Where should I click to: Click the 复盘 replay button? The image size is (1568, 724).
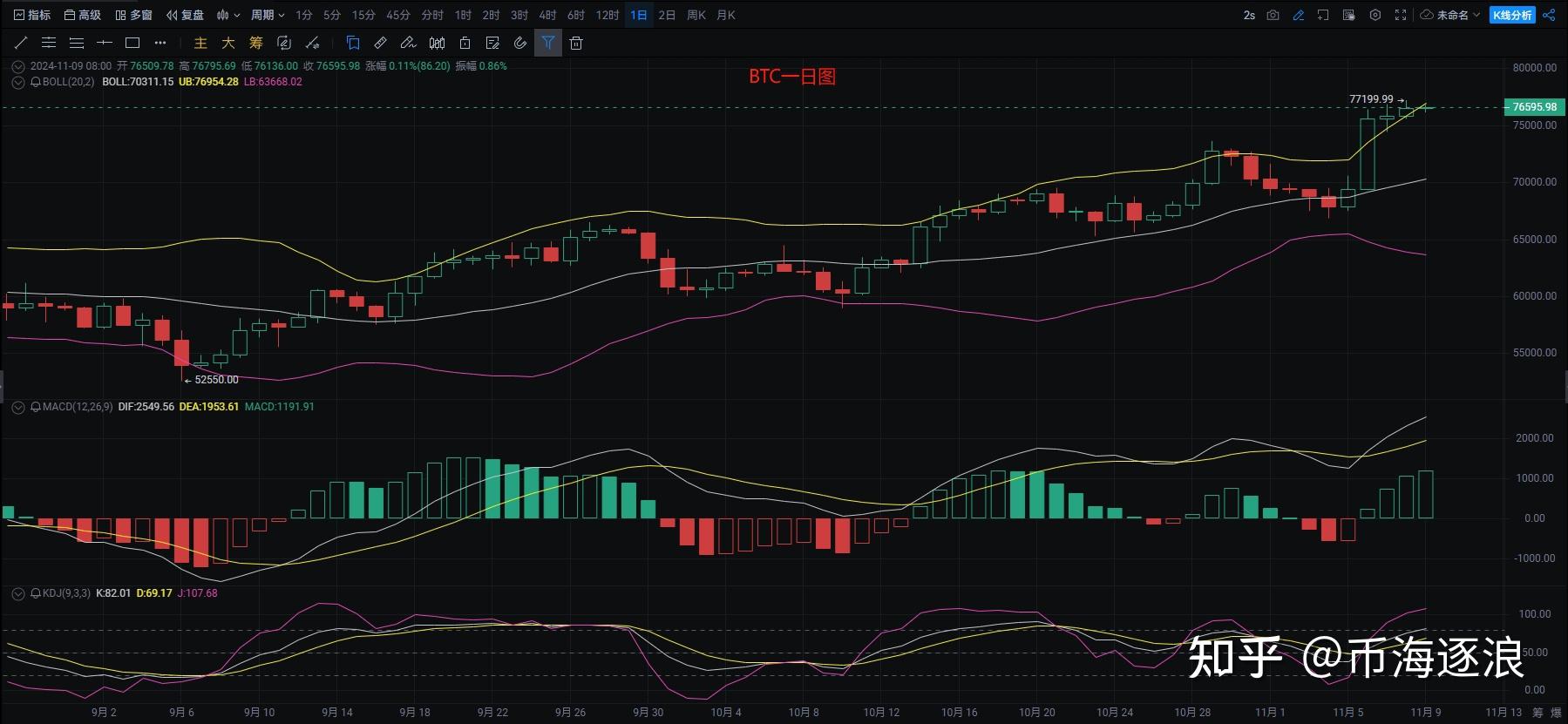point(185,15)
